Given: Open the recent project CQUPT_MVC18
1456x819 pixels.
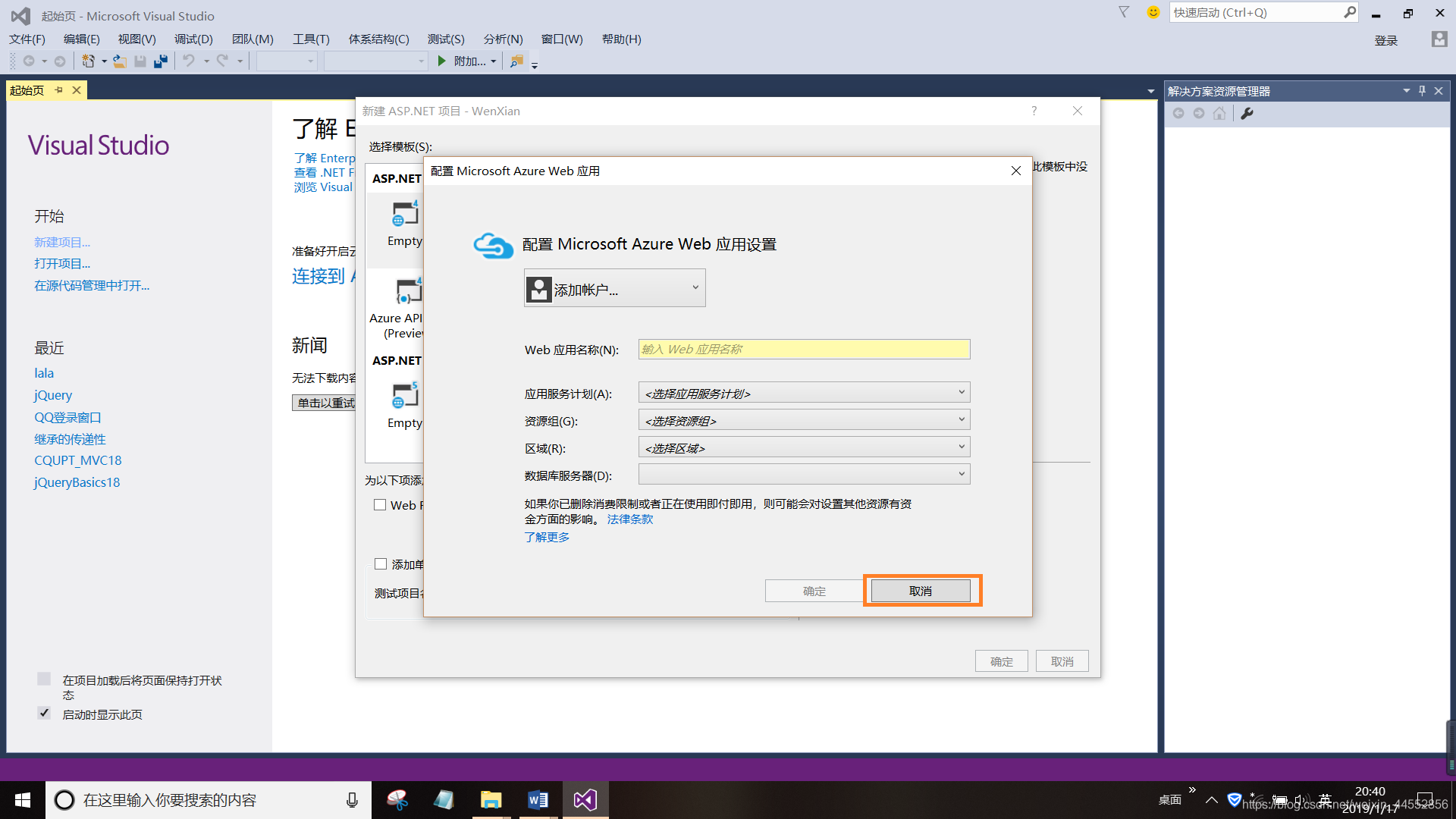Looking at the screenshot, I should [78, 460].
